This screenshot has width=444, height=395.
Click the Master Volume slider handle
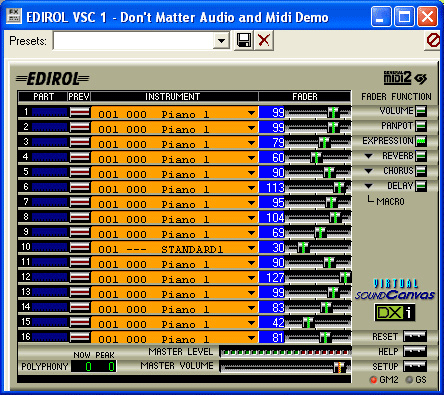[x=339, y=367]
